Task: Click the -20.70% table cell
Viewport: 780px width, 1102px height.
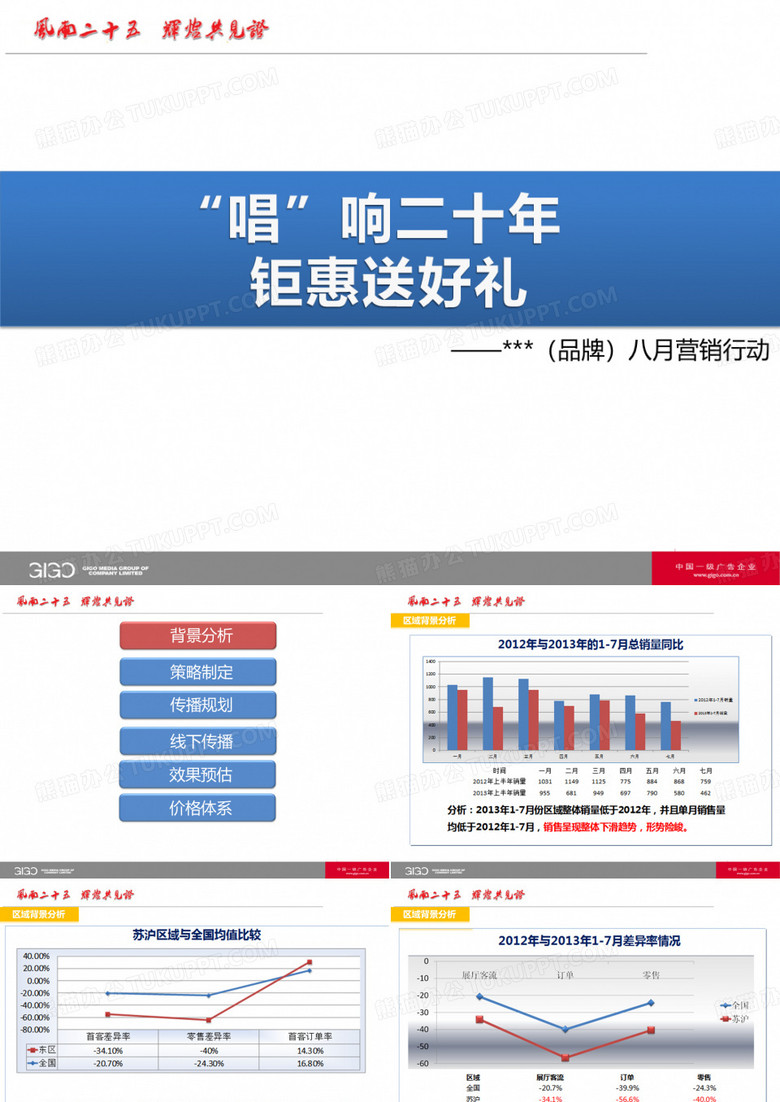Action: [108, 1063]
